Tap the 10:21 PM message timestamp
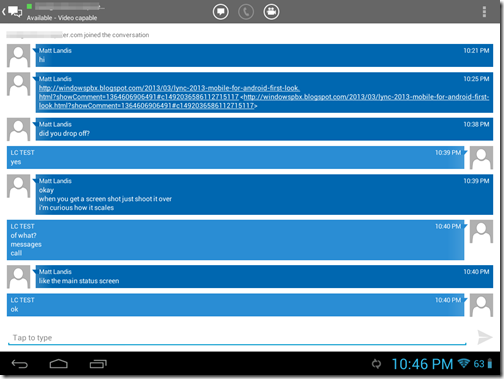The height and width of the screenshot is (379, 504). point(476,50)
